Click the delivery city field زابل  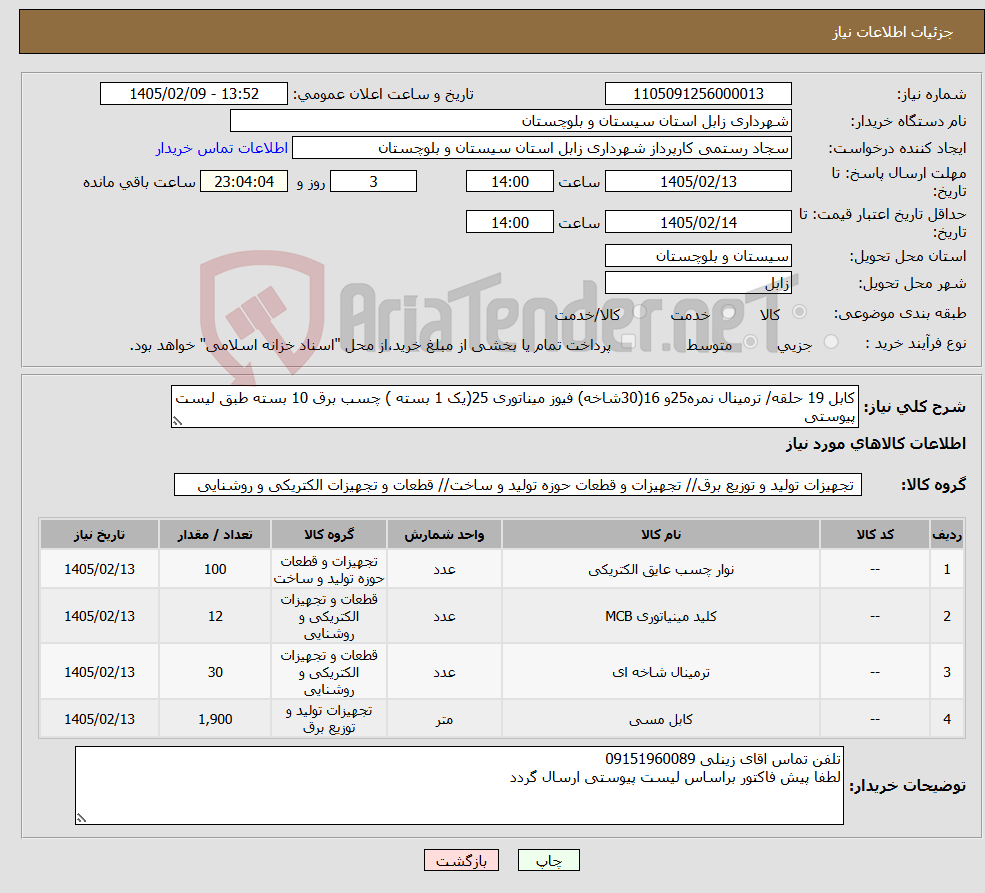pos(698,283)
